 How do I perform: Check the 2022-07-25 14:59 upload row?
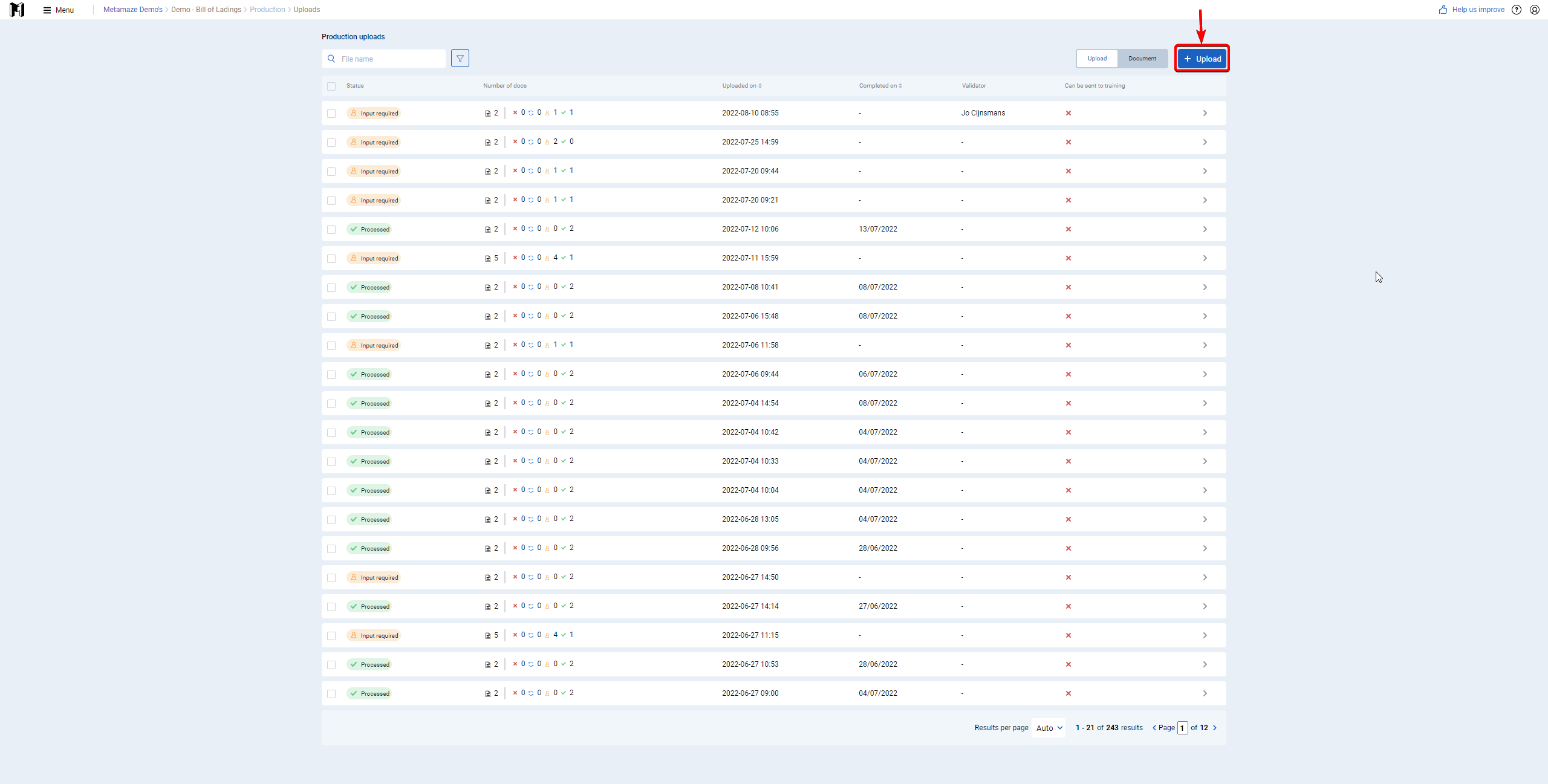tap(331, 143)
